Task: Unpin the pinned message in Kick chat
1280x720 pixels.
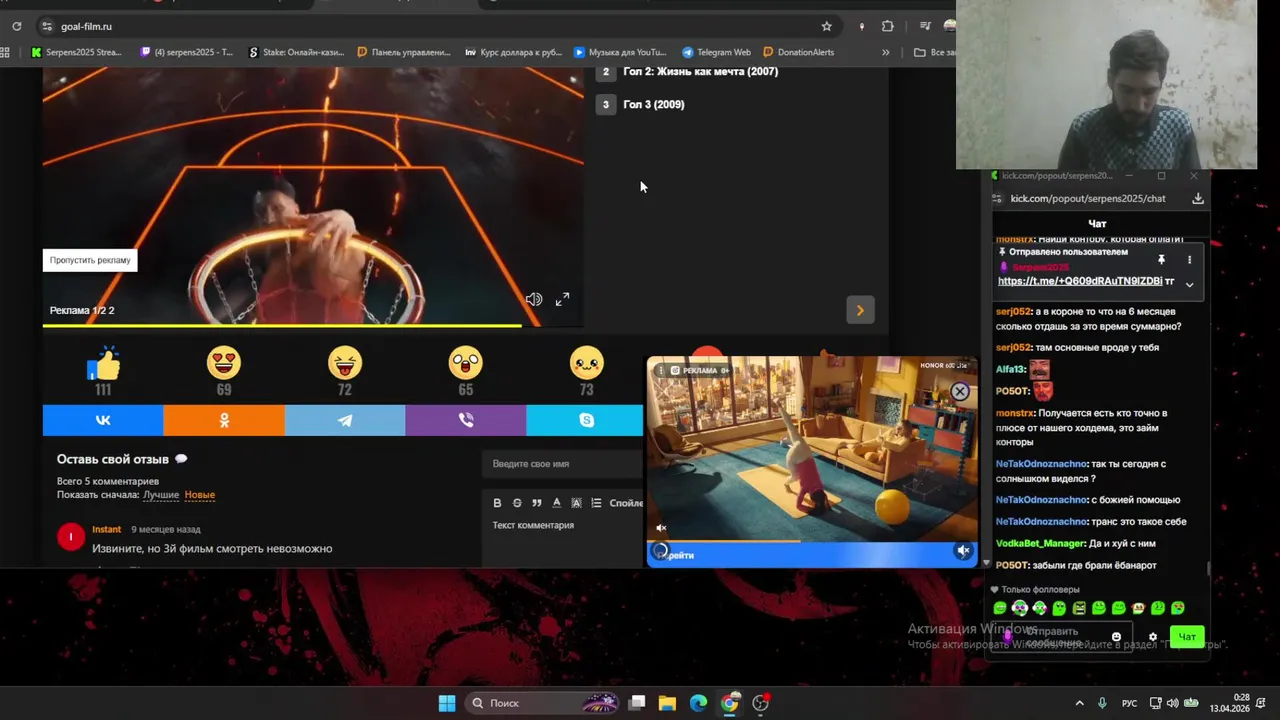Action: (1161, 260)
